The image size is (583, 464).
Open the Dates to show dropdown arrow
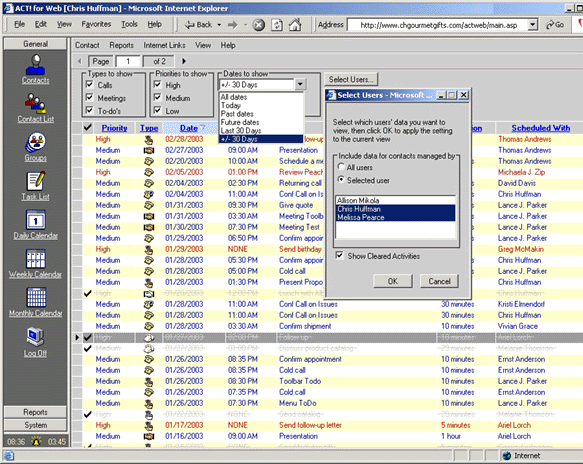click(x=300, y=84)
